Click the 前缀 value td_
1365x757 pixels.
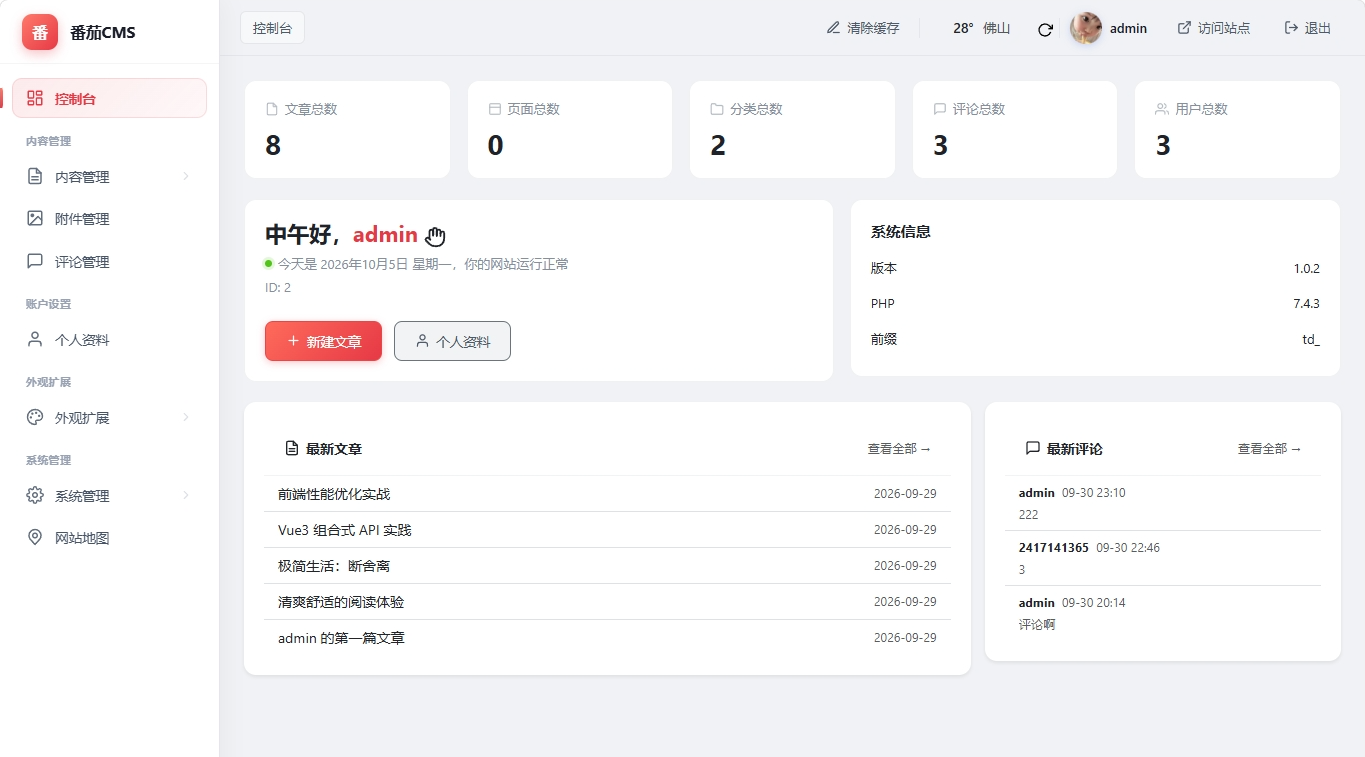[x=1311, y=339]
